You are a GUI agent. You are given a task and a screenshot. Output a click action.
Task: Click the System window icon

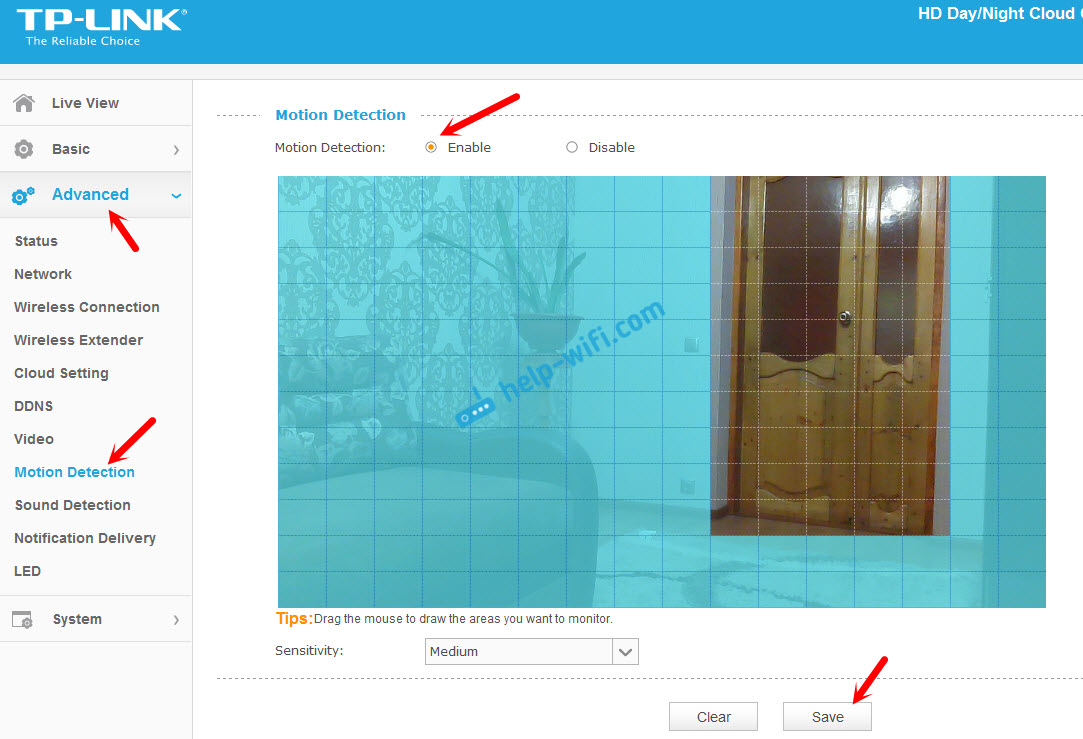23,620
